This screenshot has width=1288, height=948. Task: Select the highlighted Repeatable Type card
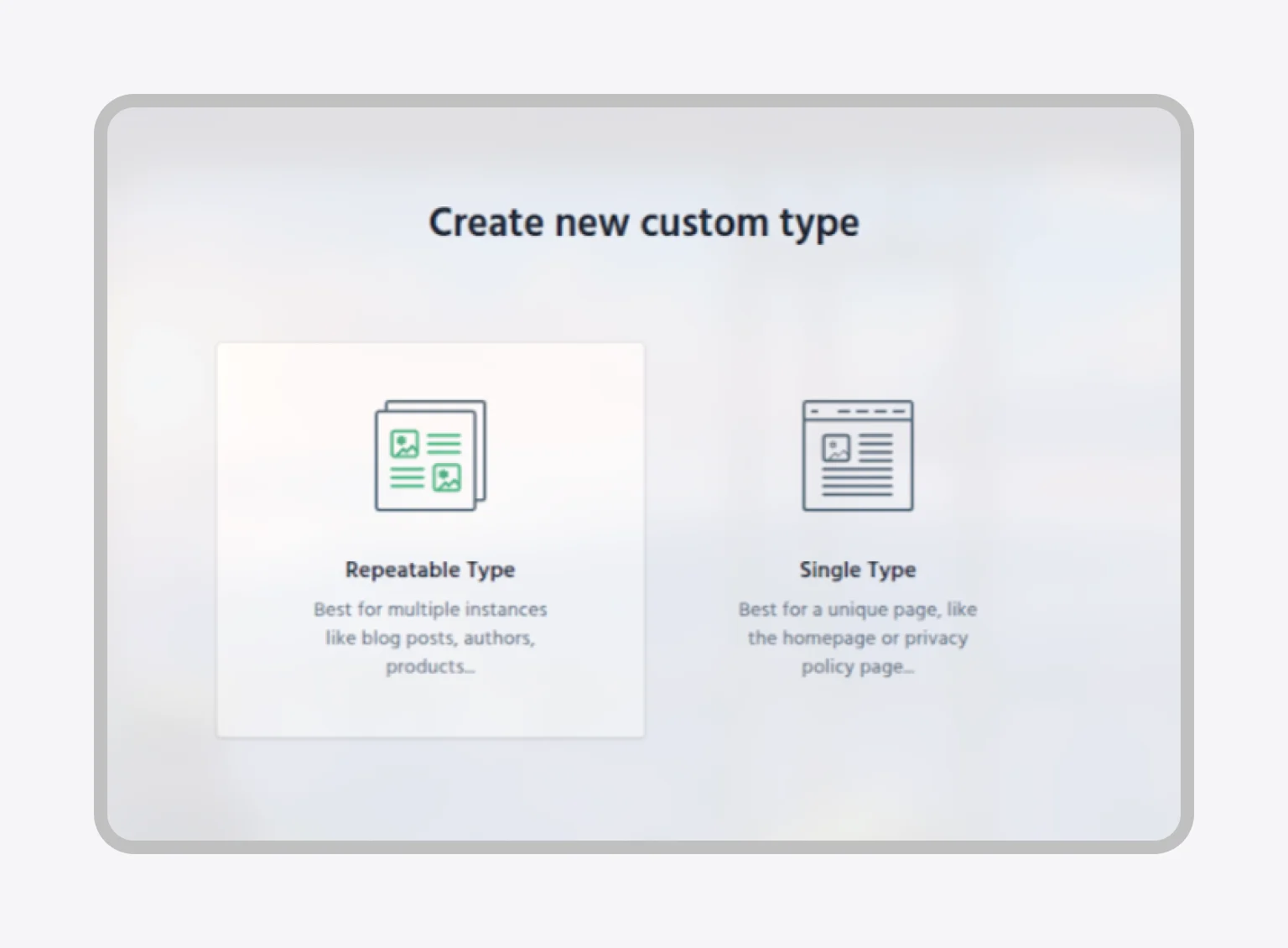point(429,537)
